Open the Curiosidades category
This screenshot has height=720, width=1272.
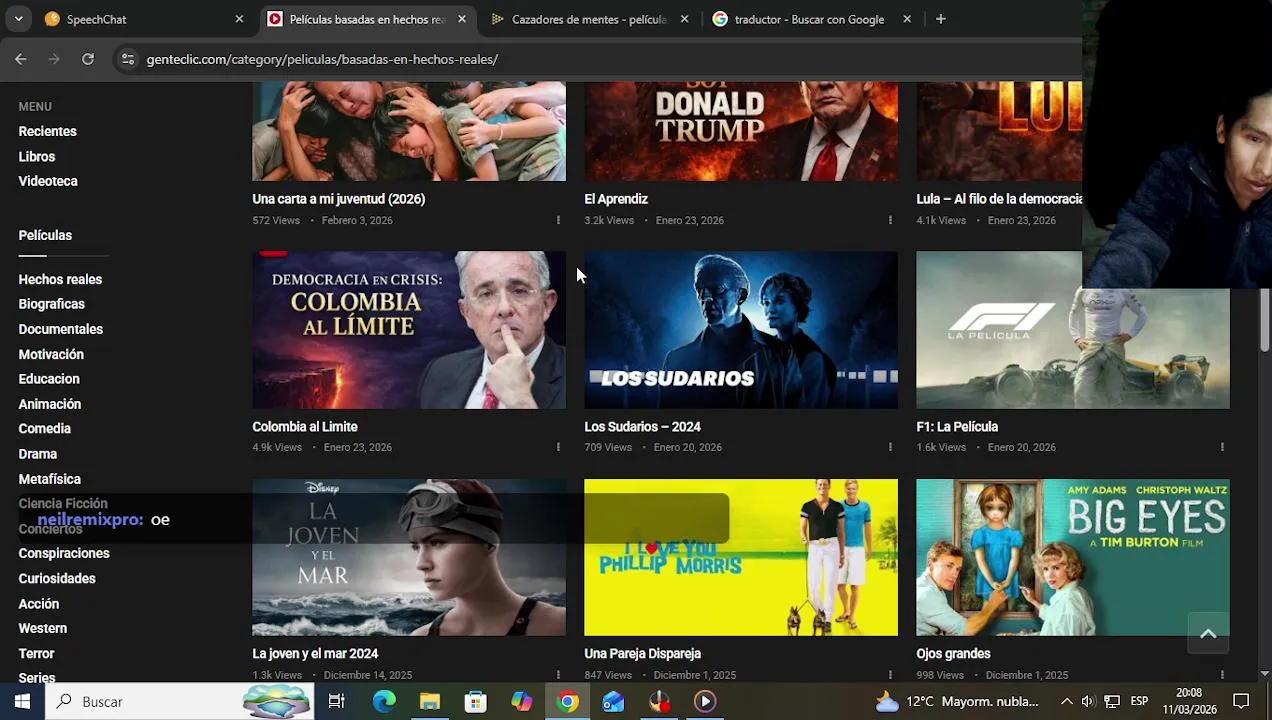coord(57,578)
